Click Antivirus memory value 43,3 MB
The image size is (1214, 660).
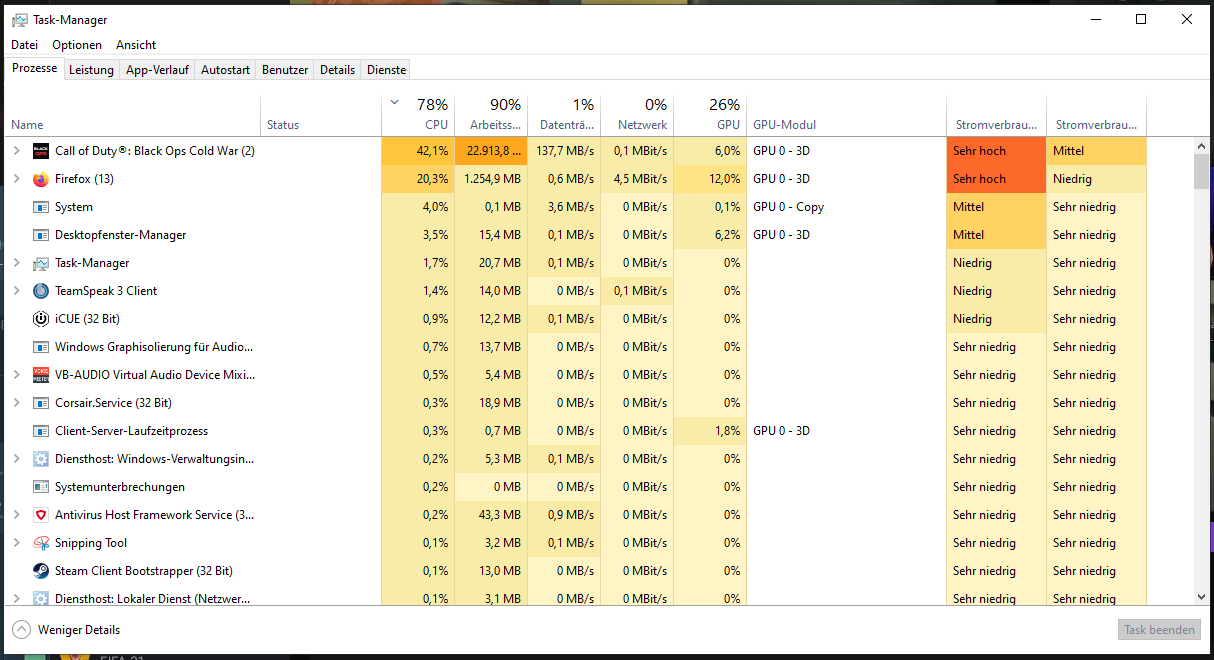491,515
